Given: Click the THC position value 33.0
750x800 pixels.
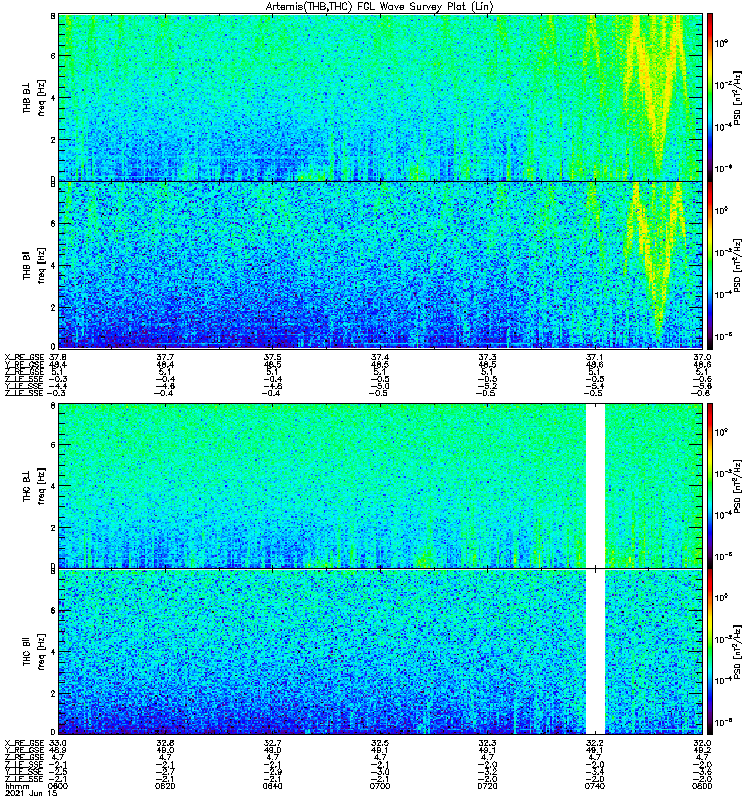Looking at the screenshot, I should tap(58, 743).
